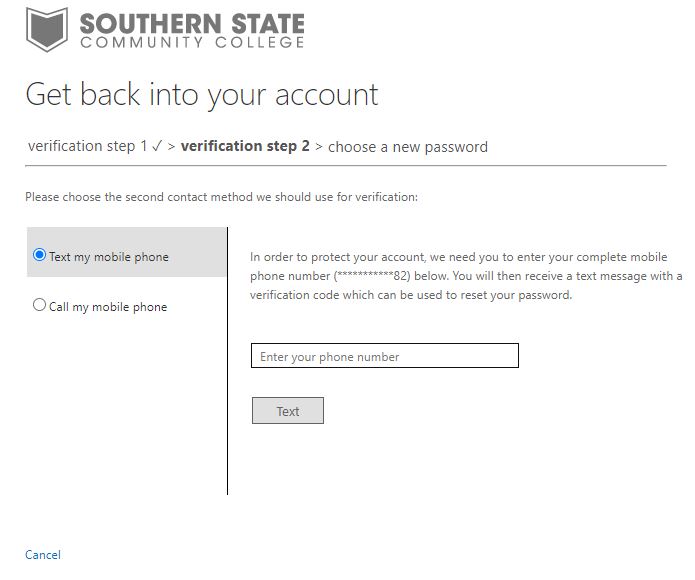Click the paragraph about protecting your account
This screenshot has width=695, height=580.
click(x=465, y=276)
